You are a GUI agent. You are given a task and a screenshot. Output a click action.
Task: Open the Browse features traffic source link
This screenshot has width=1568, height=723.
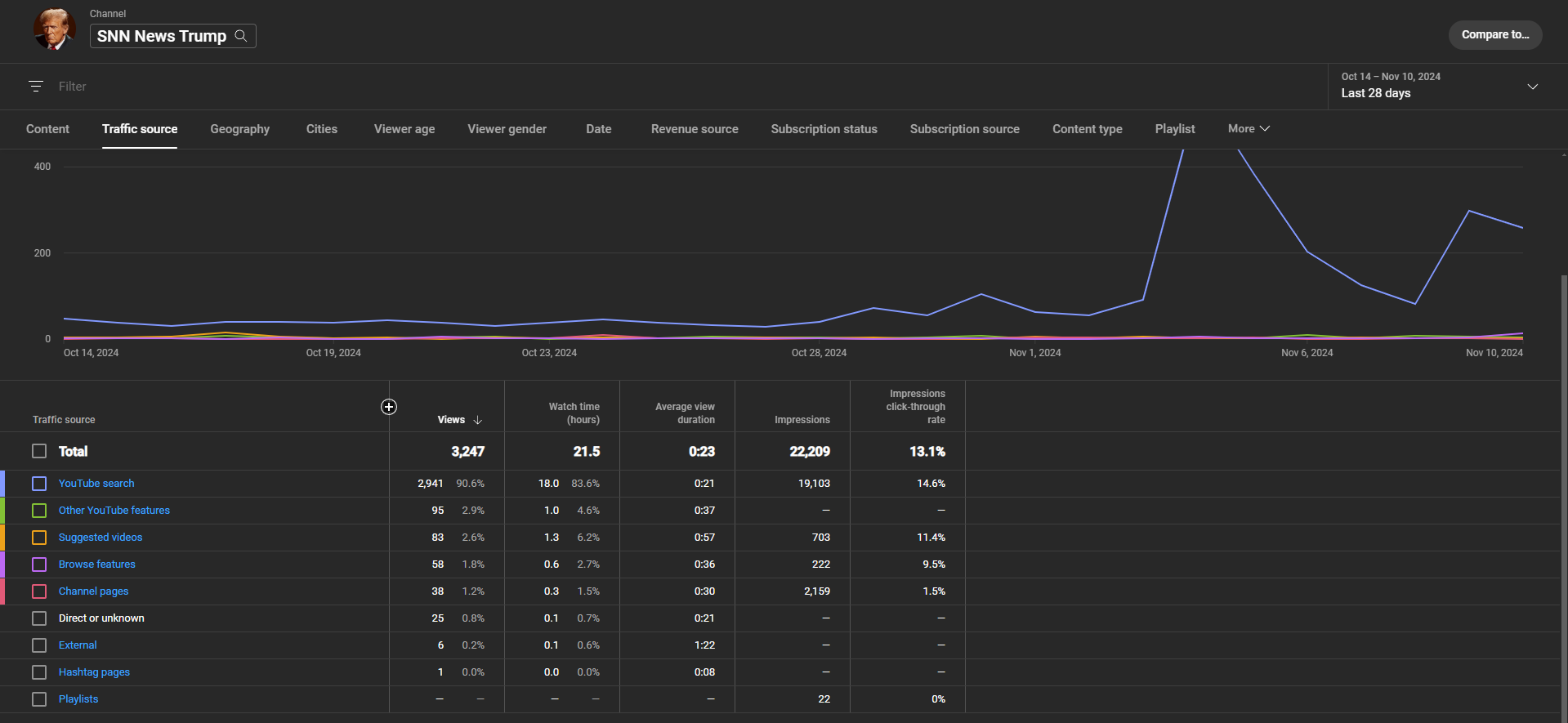pyautogui.click(x=97, y=565)
